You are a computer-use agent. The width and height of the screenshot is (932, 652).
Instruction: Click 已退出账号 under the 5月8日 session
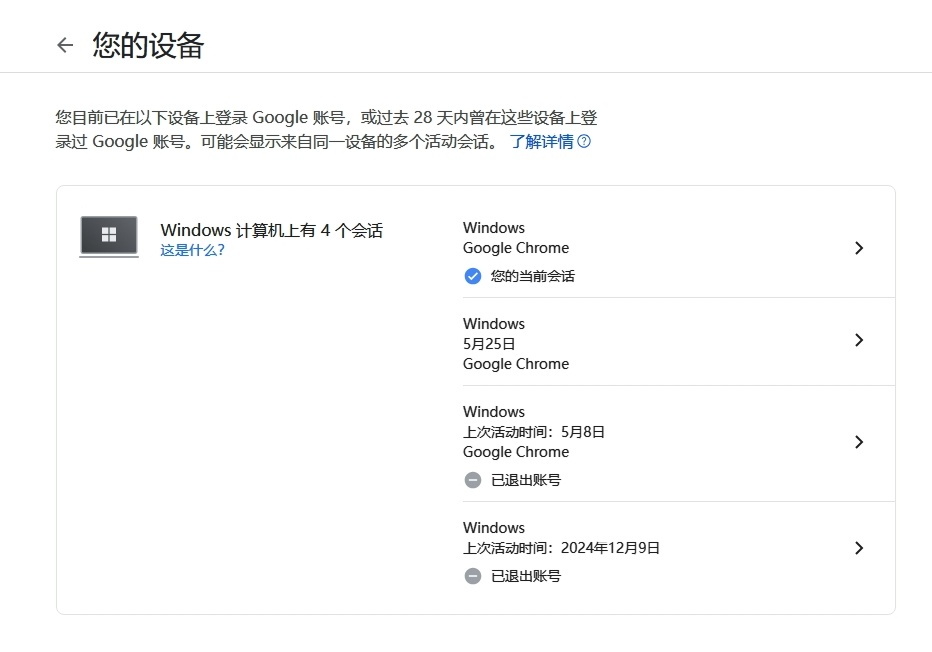coord(526,480)
